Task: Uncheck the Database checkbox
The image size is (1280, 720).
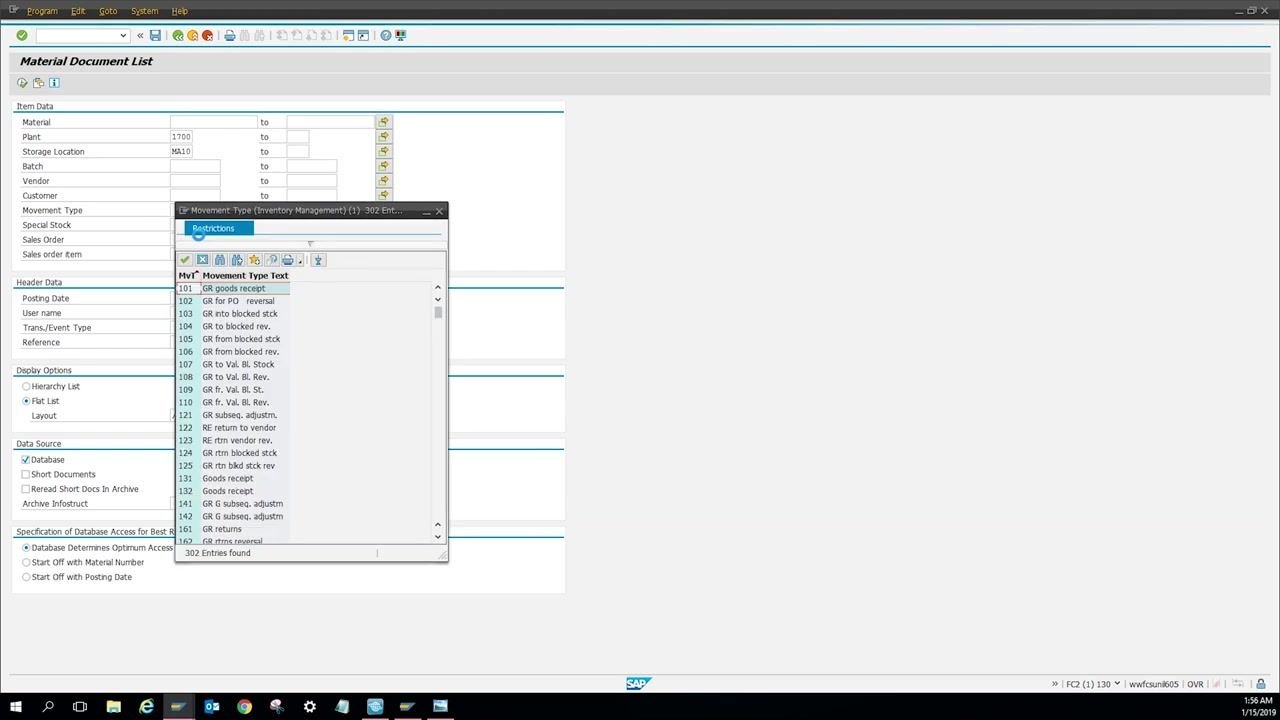Action: (x=26, y=460)
